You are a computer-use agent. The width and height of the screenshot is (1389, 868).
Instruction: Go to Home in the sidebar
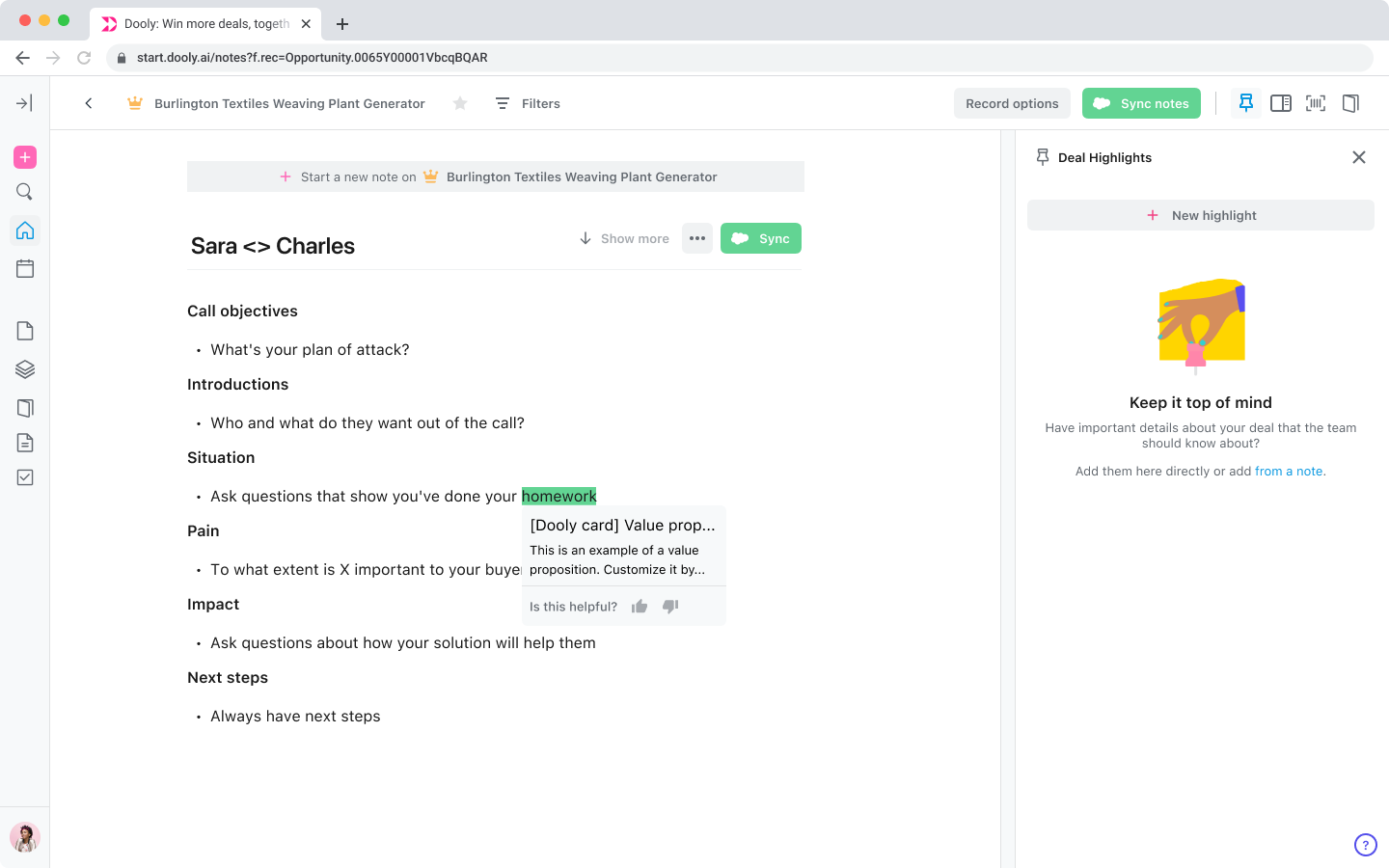(25, 231)
